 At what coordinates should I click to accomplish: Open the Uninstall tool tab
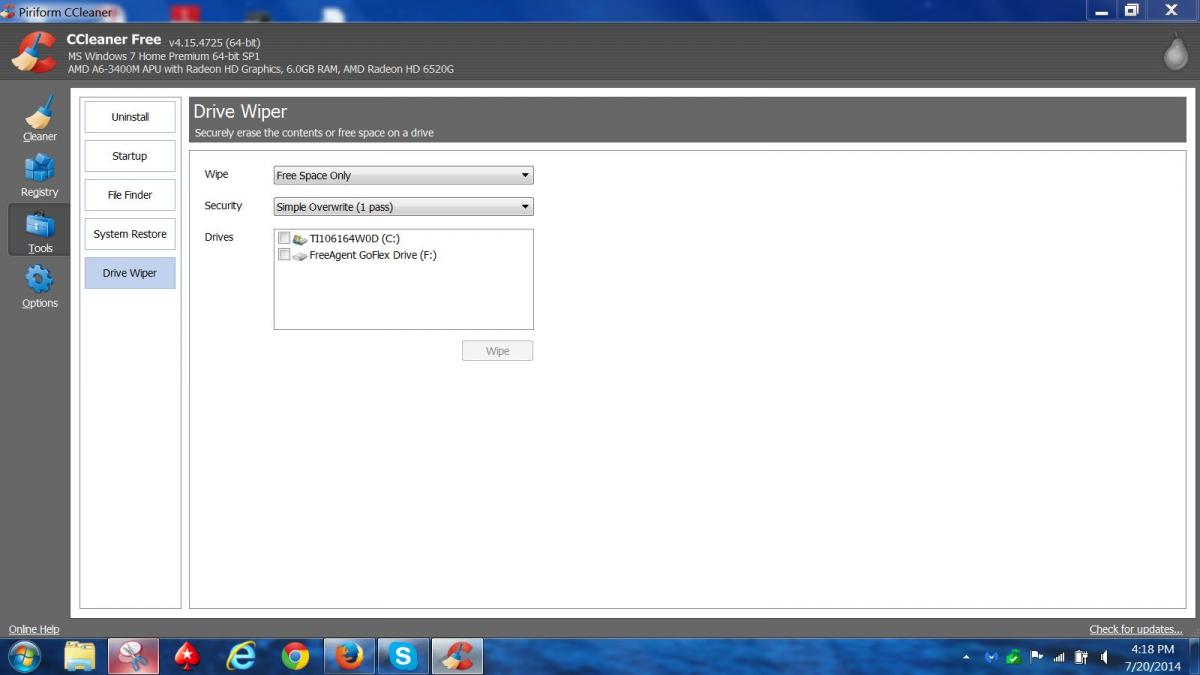[x=130, y=117]
